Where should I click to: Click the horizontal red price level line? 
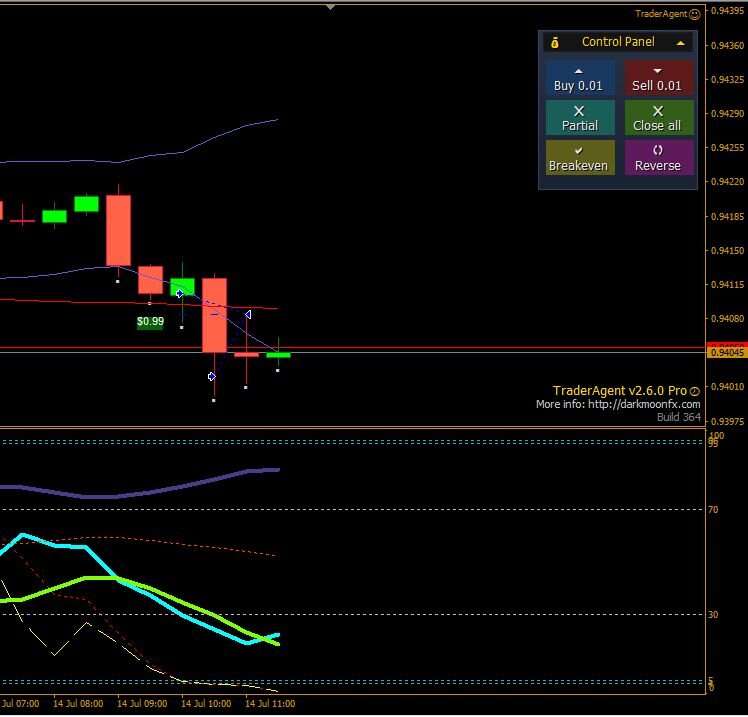[x=353, y=348]
